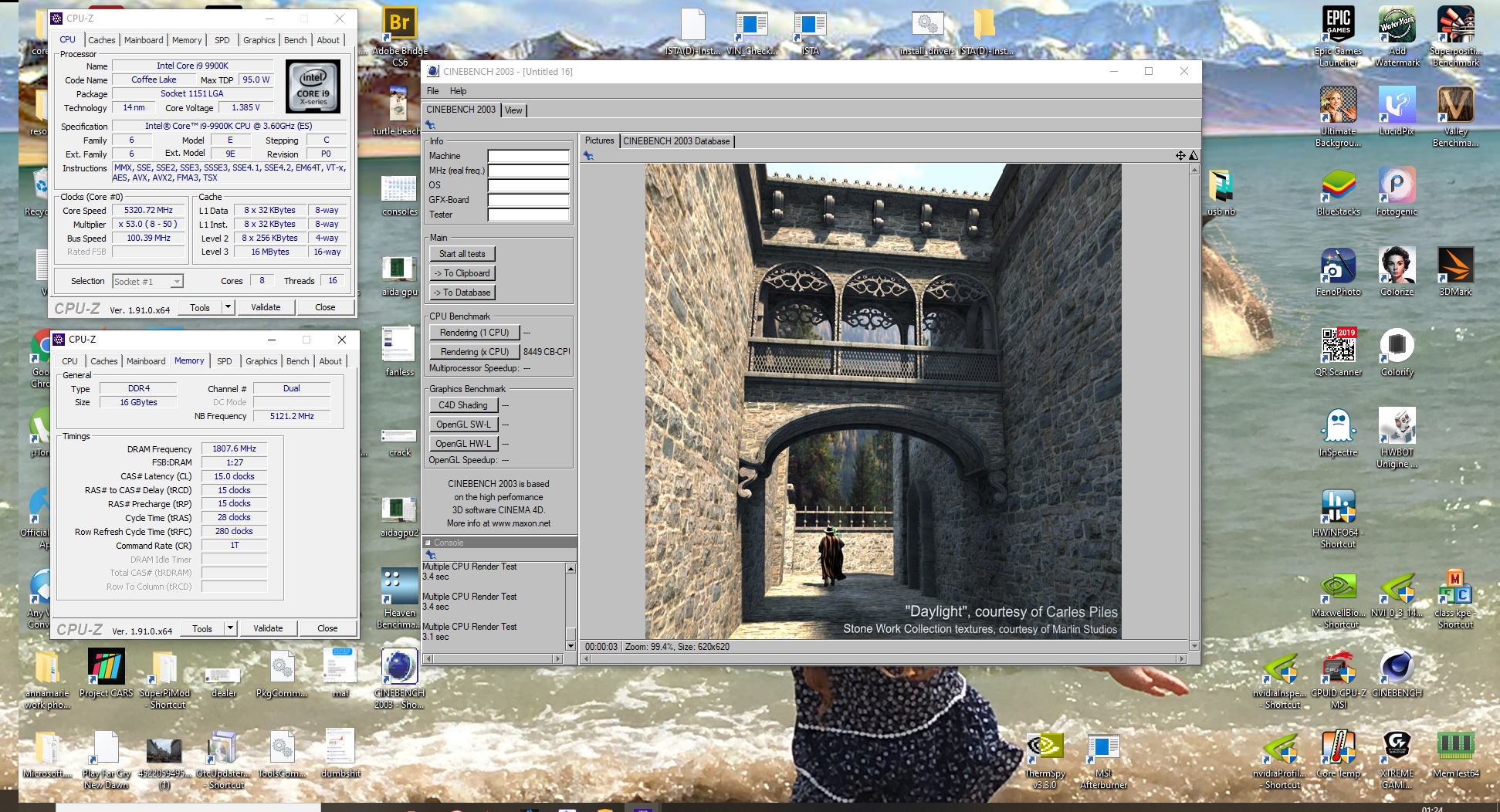Click Validate button in top CPU-Z

click(x=266, y=307)
